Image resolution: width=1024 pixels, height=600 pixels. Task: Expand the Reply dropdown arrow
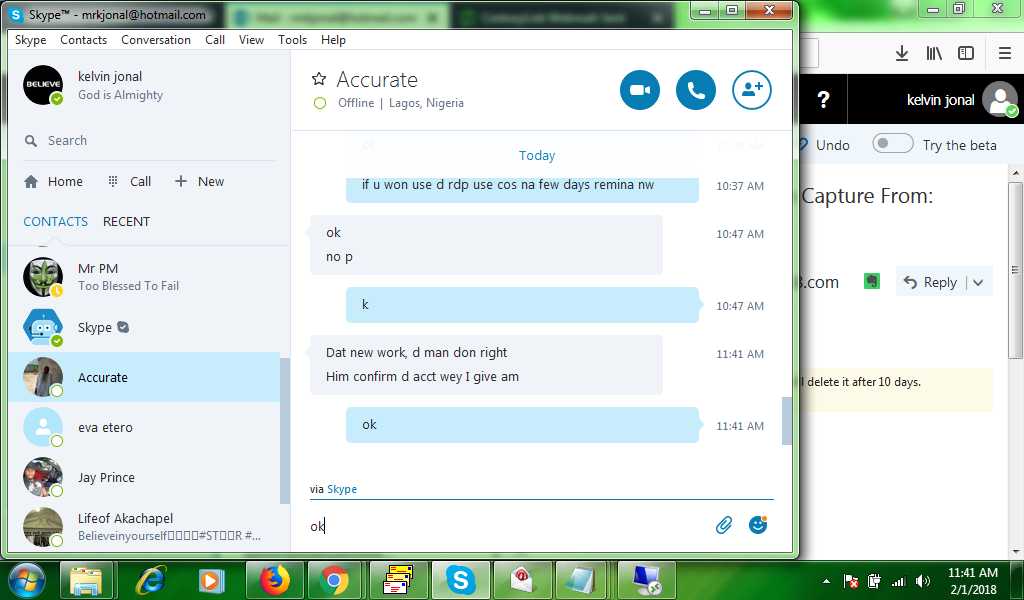click(978, 283)
